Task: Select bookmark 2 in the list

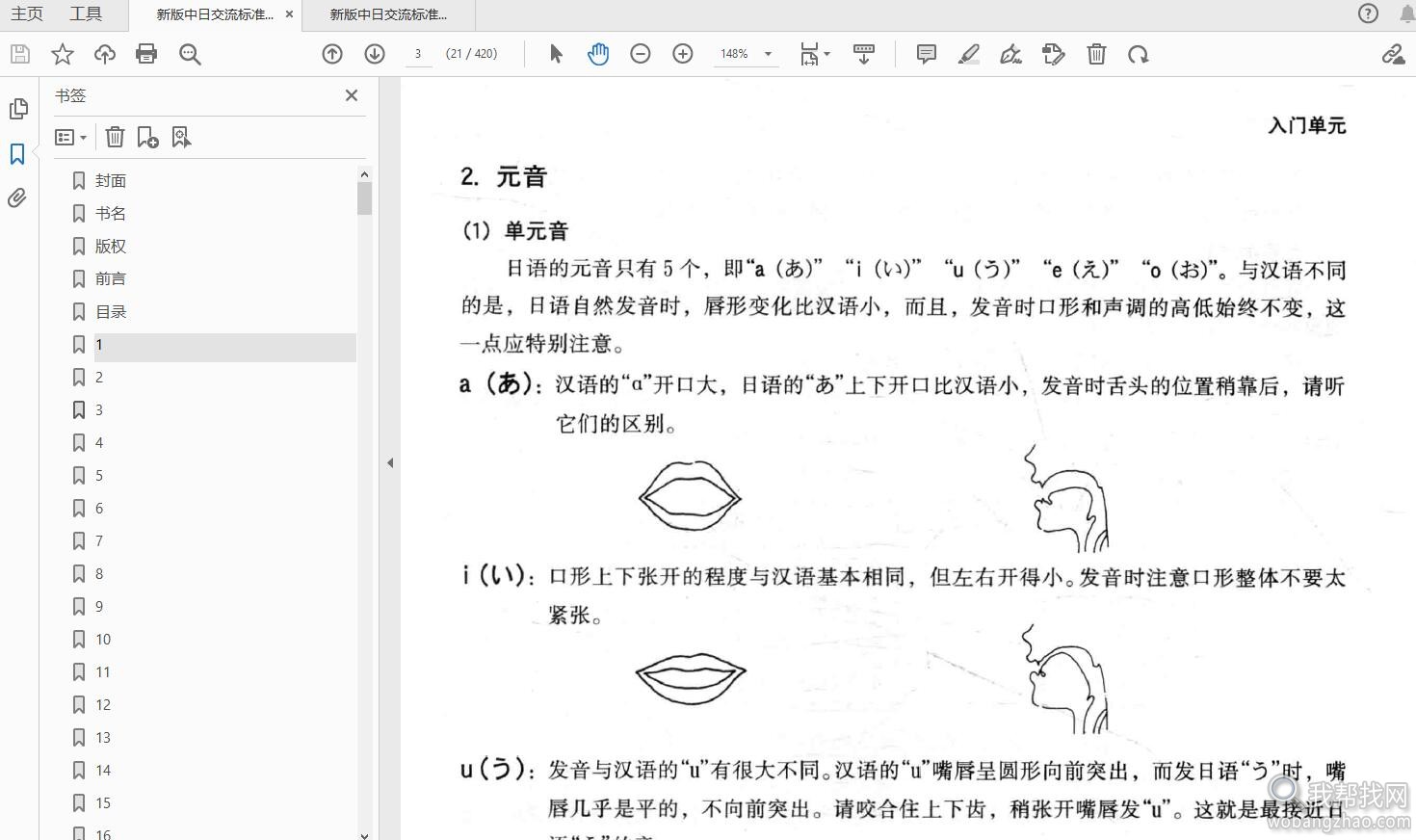Action: 99,378
